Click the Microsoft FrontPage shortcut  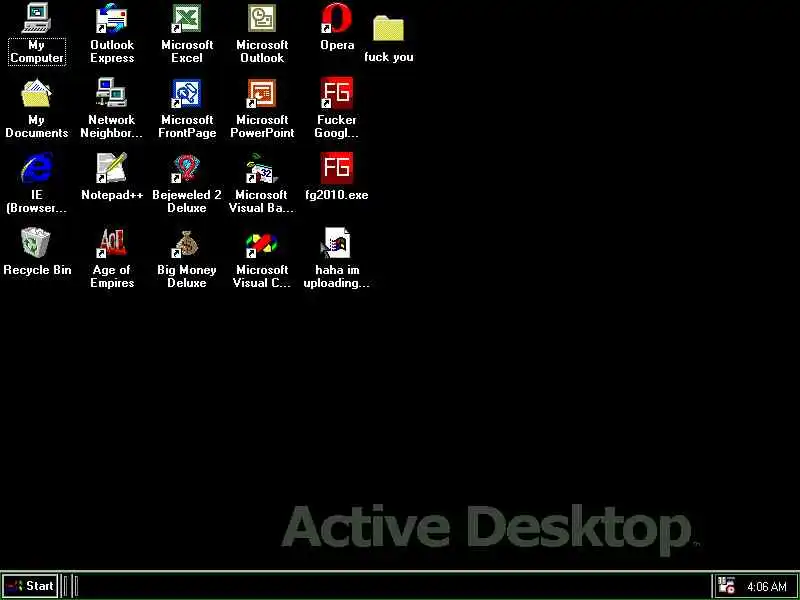point(187,93)
